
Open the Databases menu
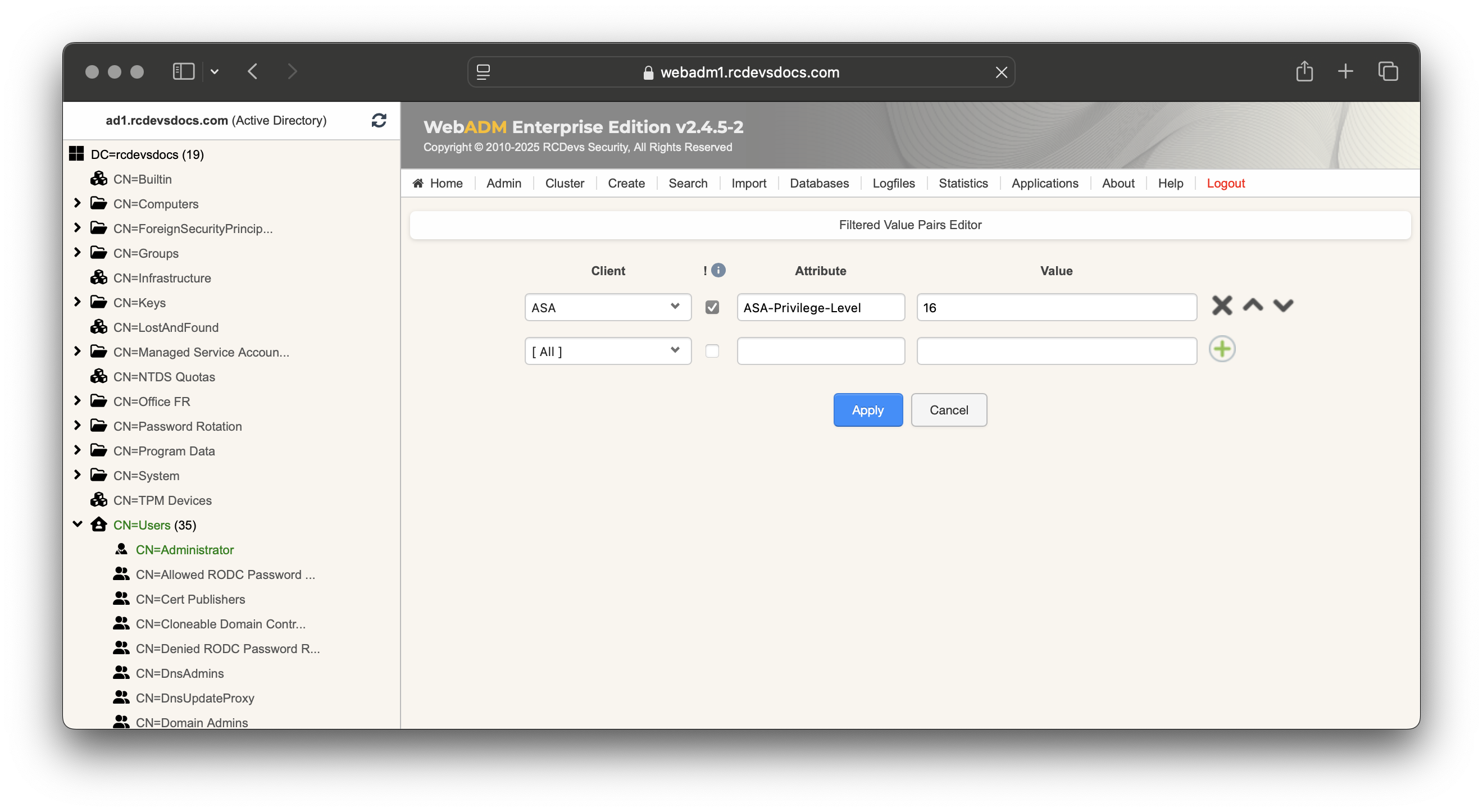(818, 183)
